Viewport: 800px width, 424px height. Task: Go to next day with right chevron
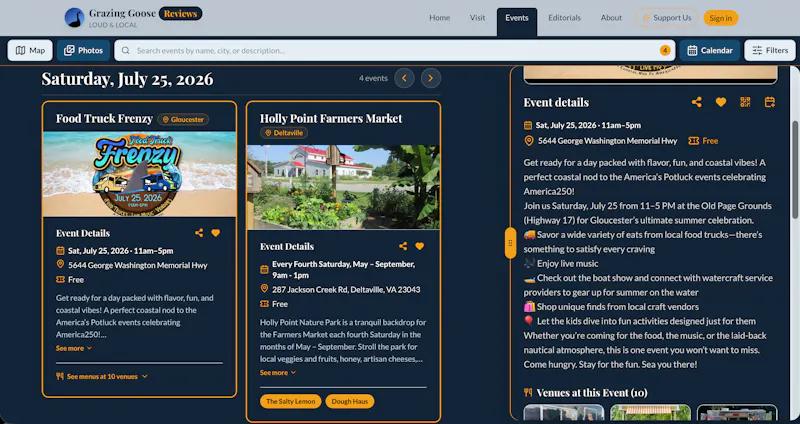point(431,78)
